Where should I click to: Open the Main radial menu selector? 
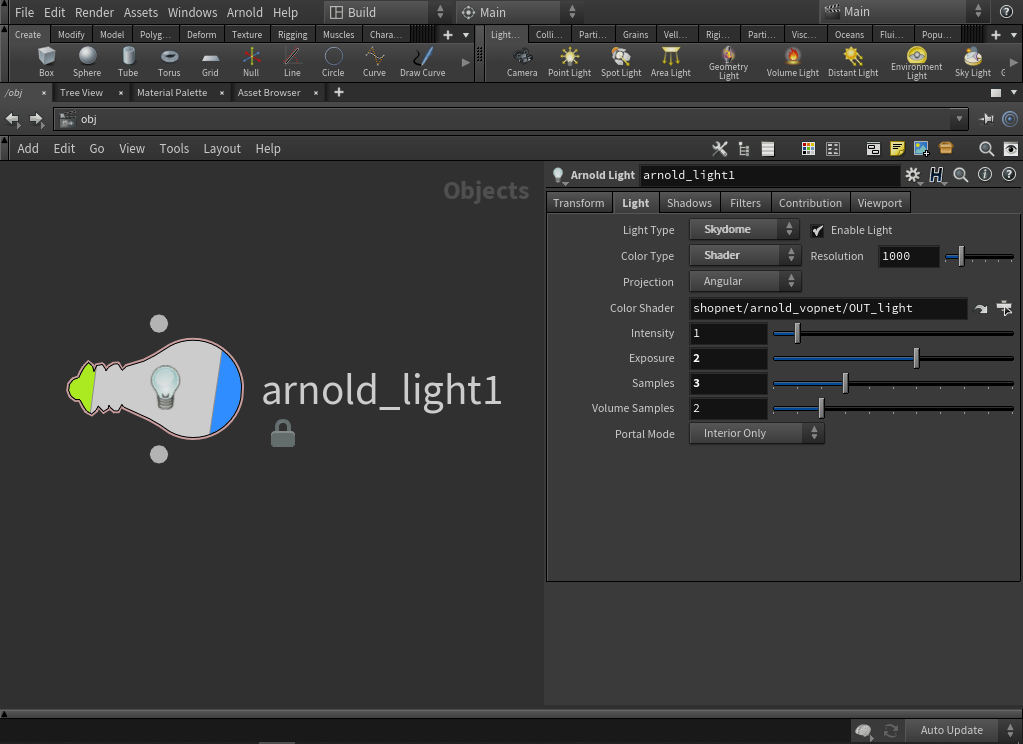tap(518, 12)
